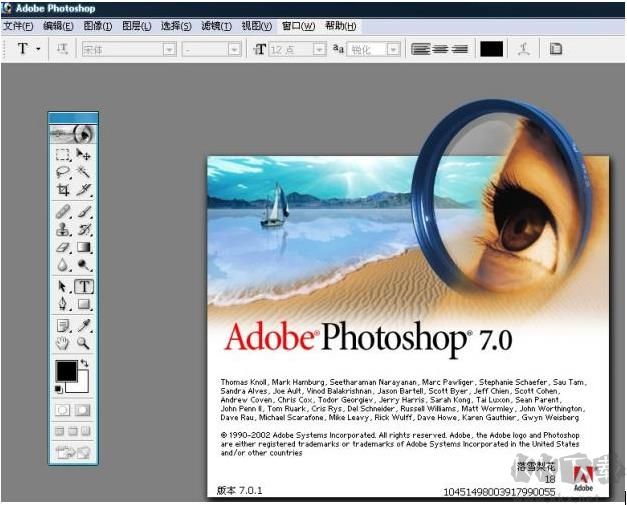Click the white background color swatch in the toolbox
The height and width of the screenshot is (505, 627).
click(81, 386)
